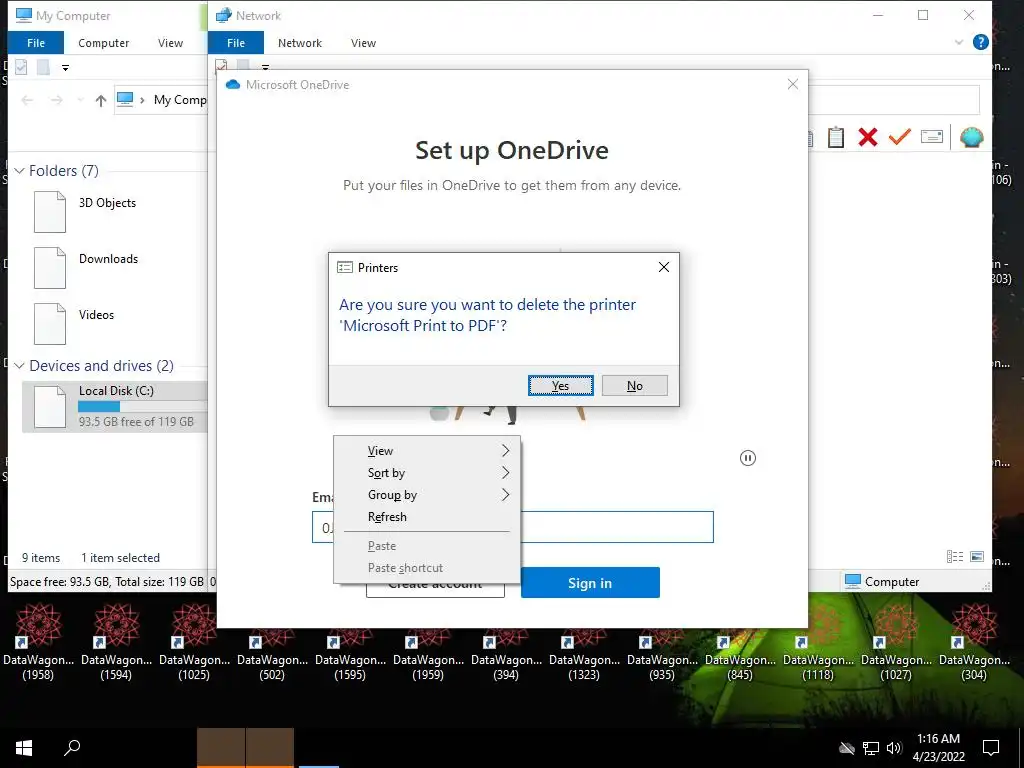This screenshot has height=768, width=1024.
Task: Click the blue shell icon in Network toolbar
Action: click(972, 137)
